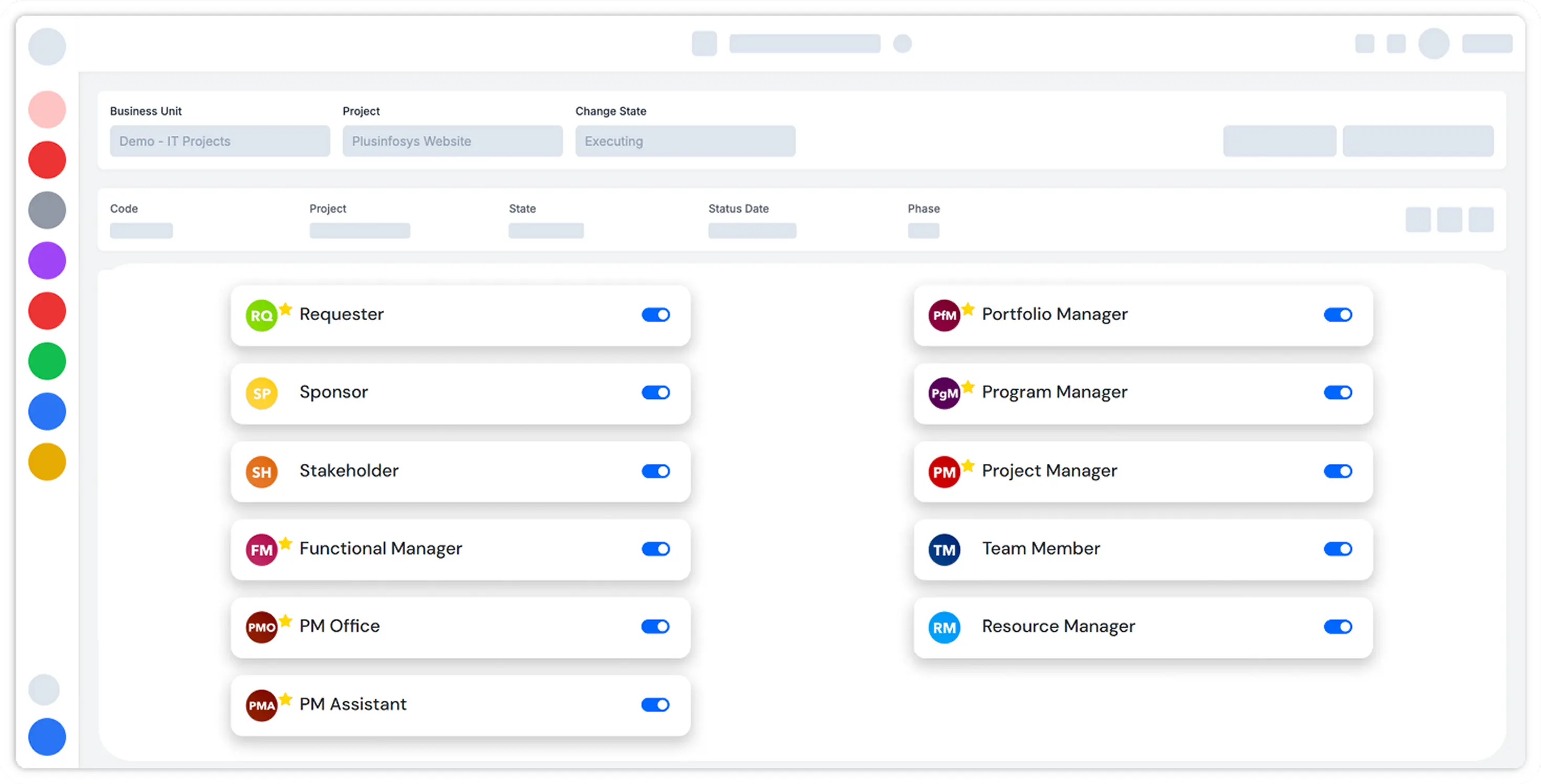The height and width of the screenshot is (784, 1541).
Task: Click the SH Stakeholder icon
Action: 262,471
